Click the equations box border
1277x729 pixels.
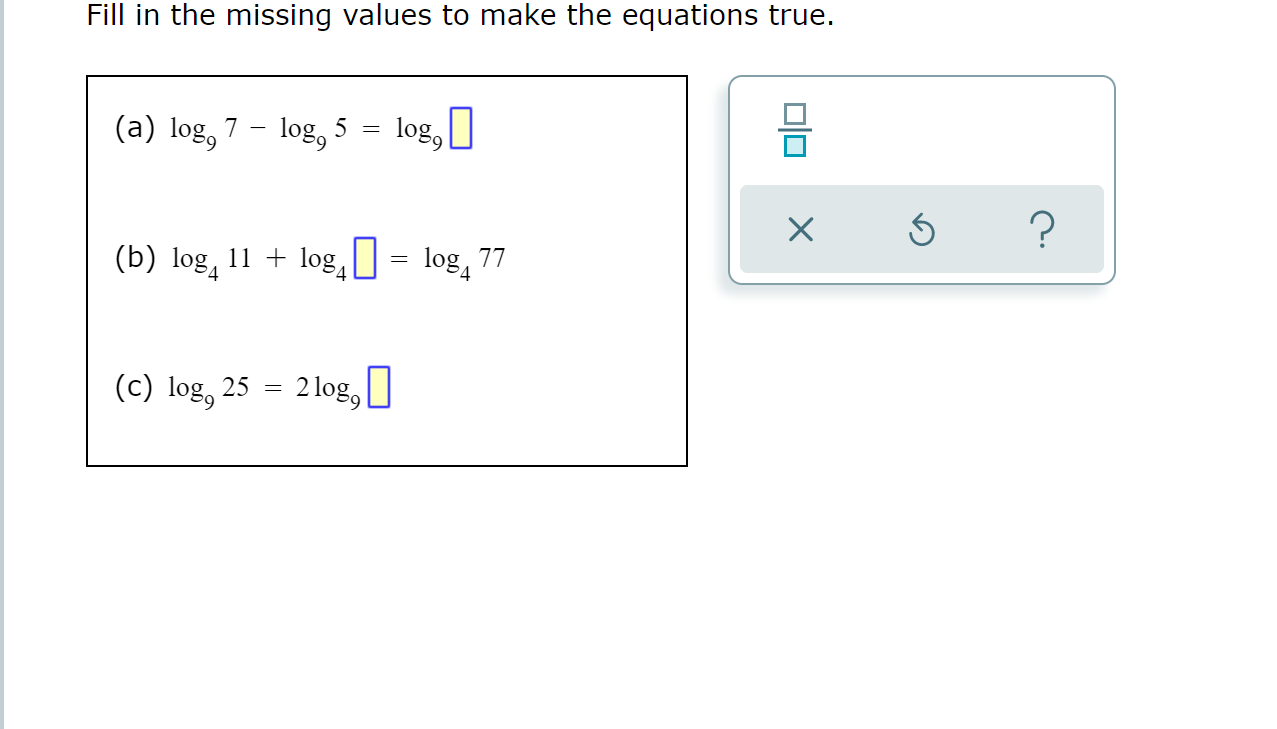(387, 75)
